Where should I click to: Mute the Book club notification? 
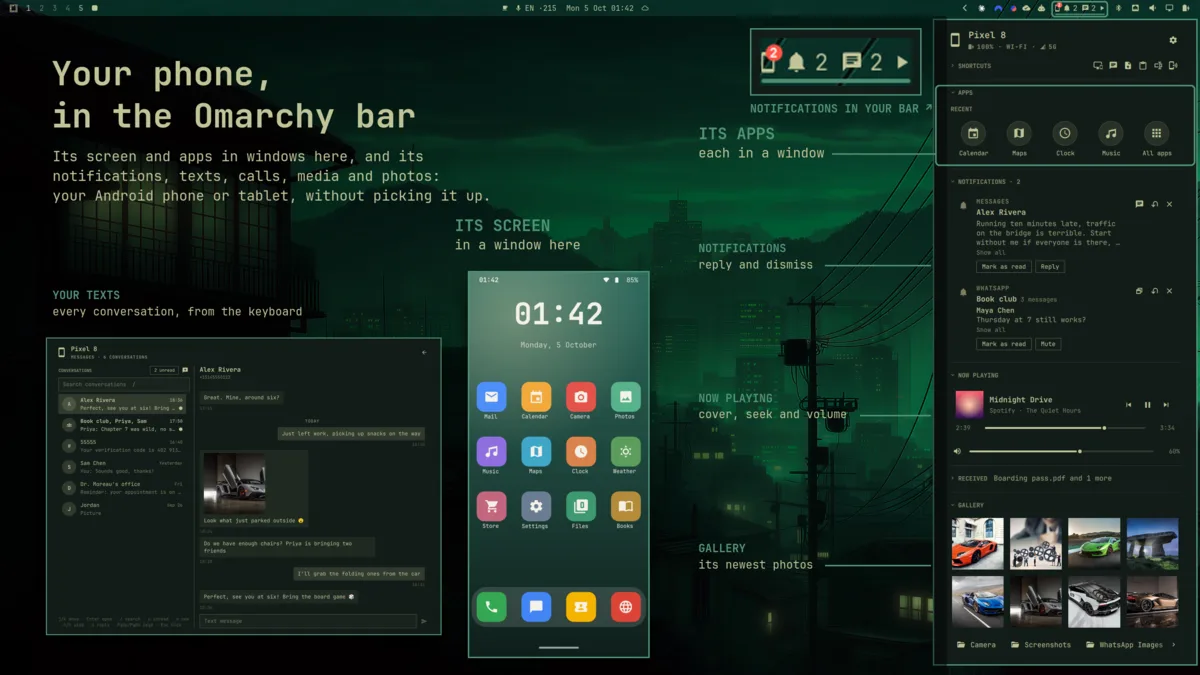point(1048,344)
